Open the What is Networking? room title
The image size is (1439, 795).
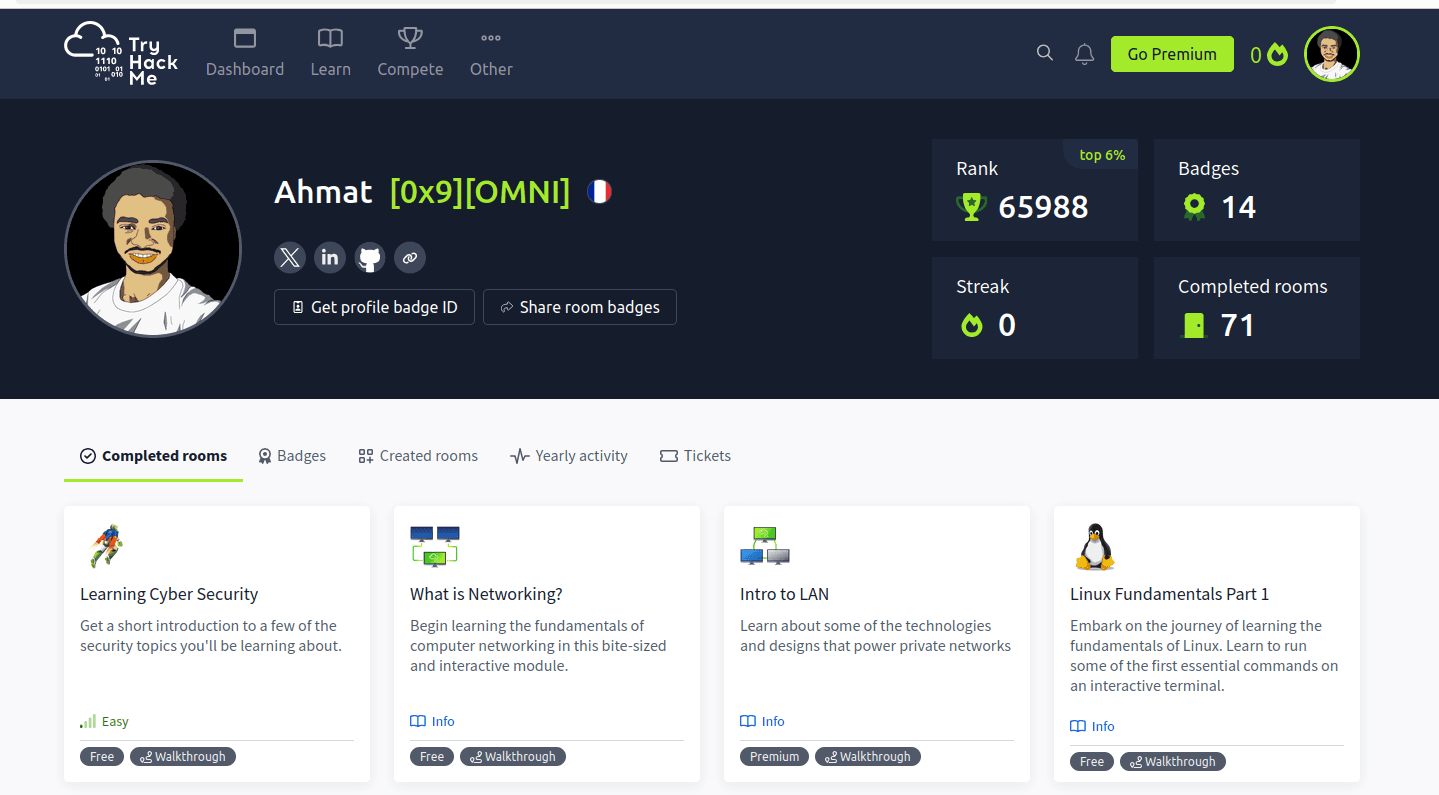click(486, 594)
